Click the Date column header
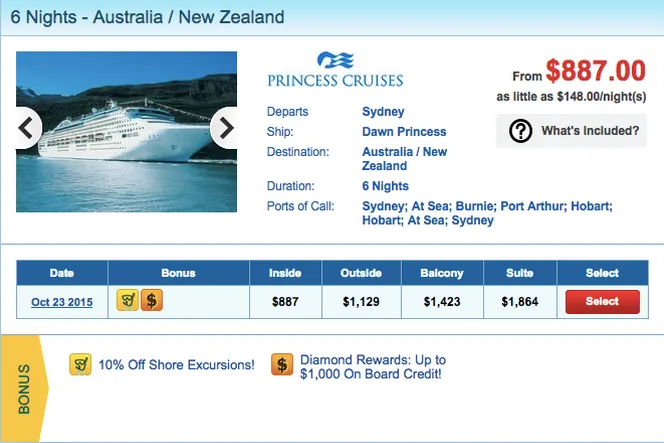Screen dimensions: 664x443 (x=62, y=273)
